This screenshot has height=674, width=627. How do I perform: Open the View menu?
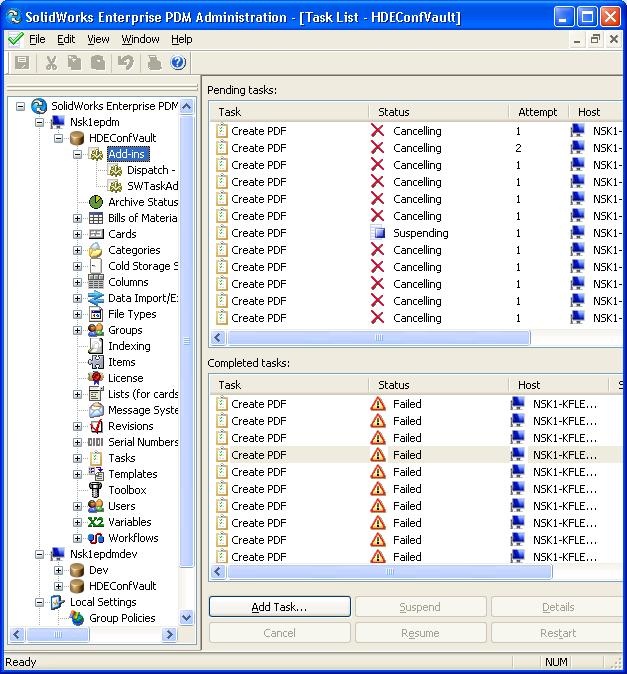pyautogui.click(x=98, y=40)
